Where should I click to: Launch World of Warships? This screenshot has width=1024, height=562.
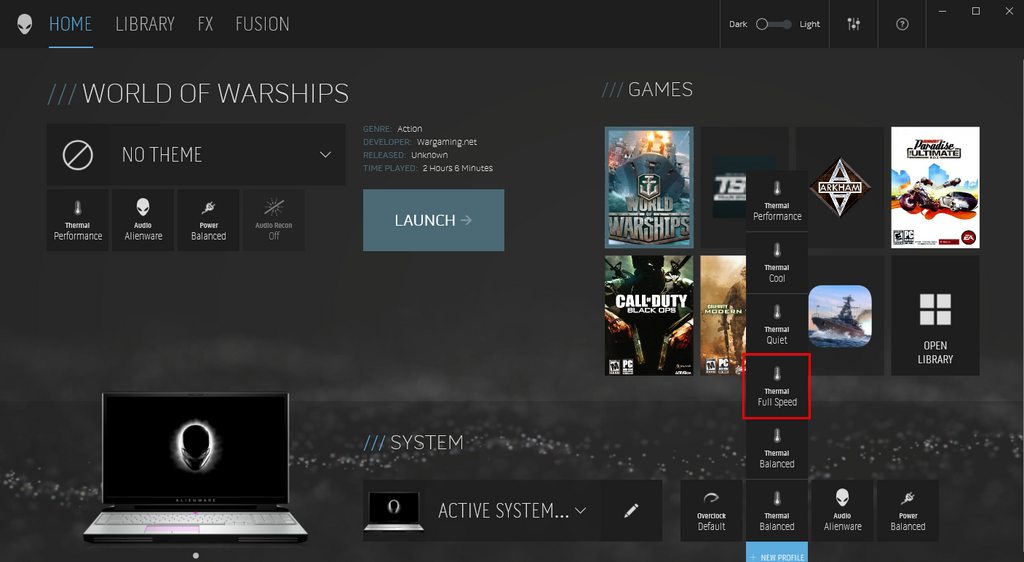[x=434, y=220]
